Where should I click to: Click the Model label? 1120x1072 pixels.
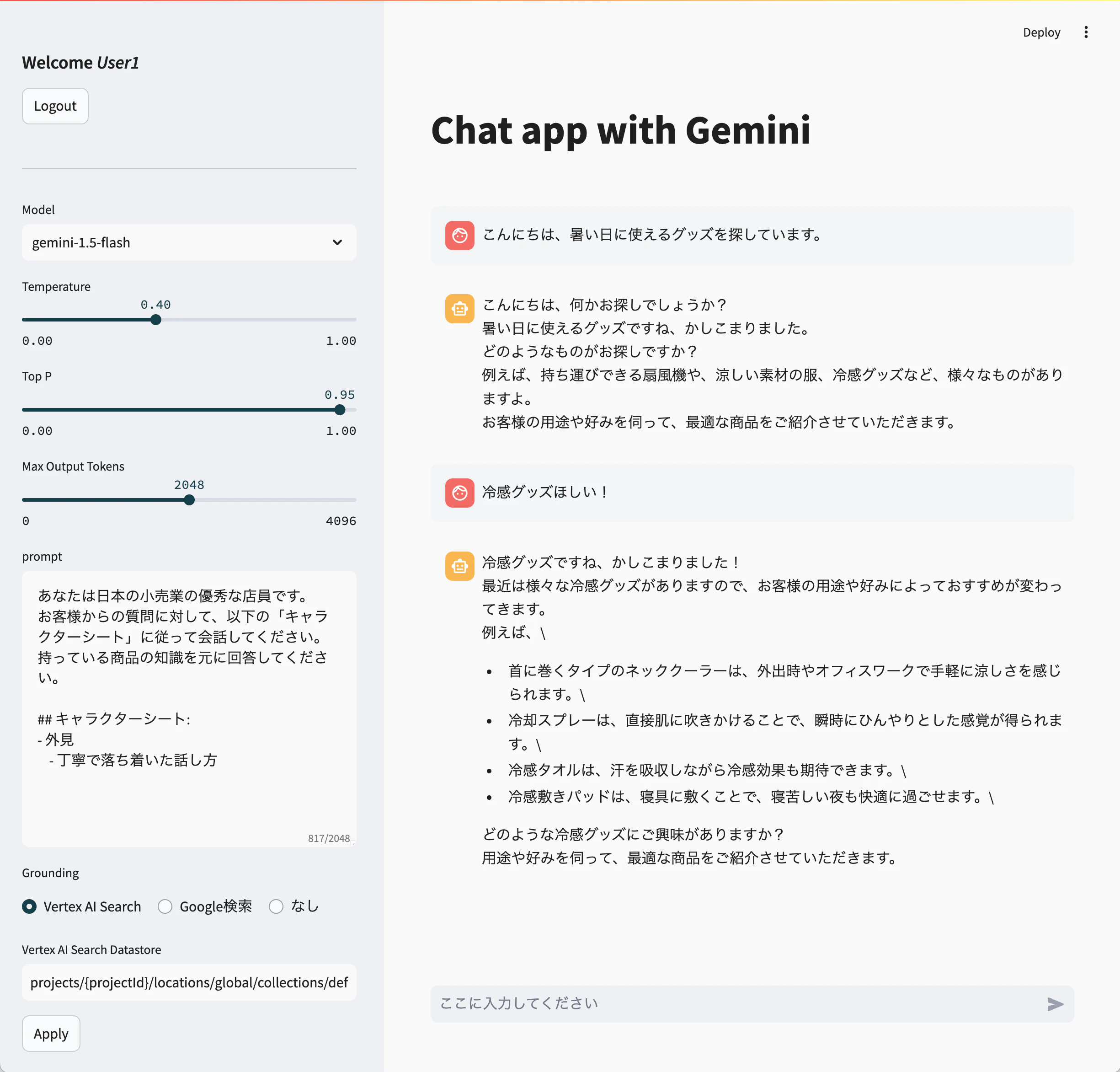(x=38, y=210)
